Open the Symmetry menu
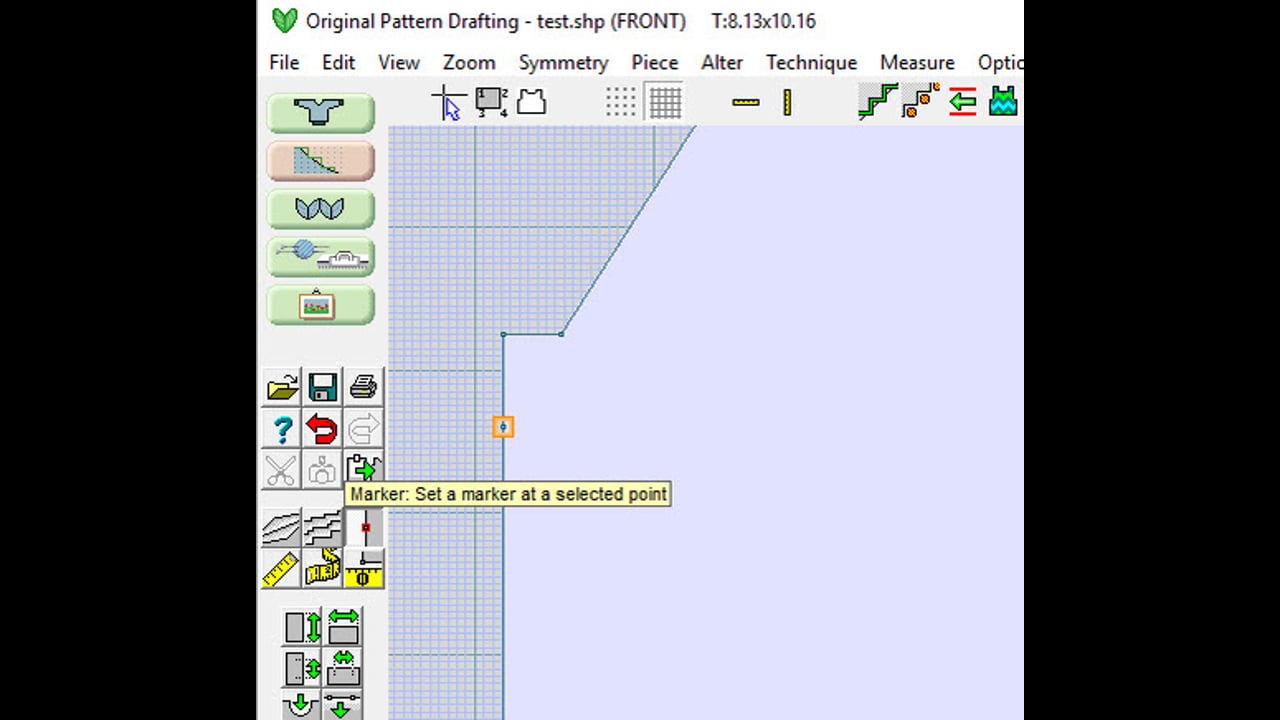This screenshot has width=1280, height=720. (x=563, y=62)
